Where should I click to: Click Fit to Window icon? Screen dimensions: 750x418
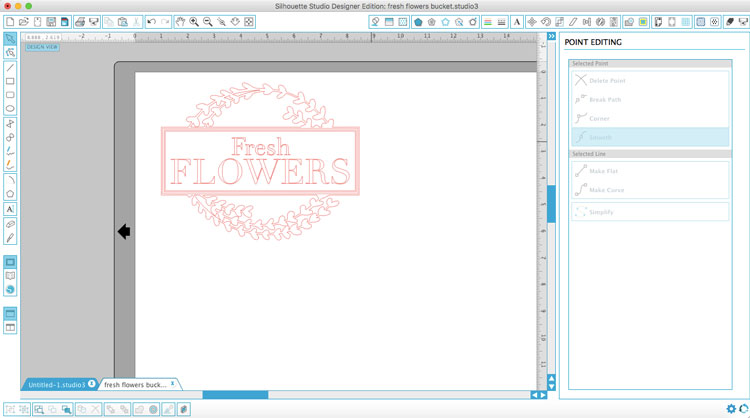[249, 22]
